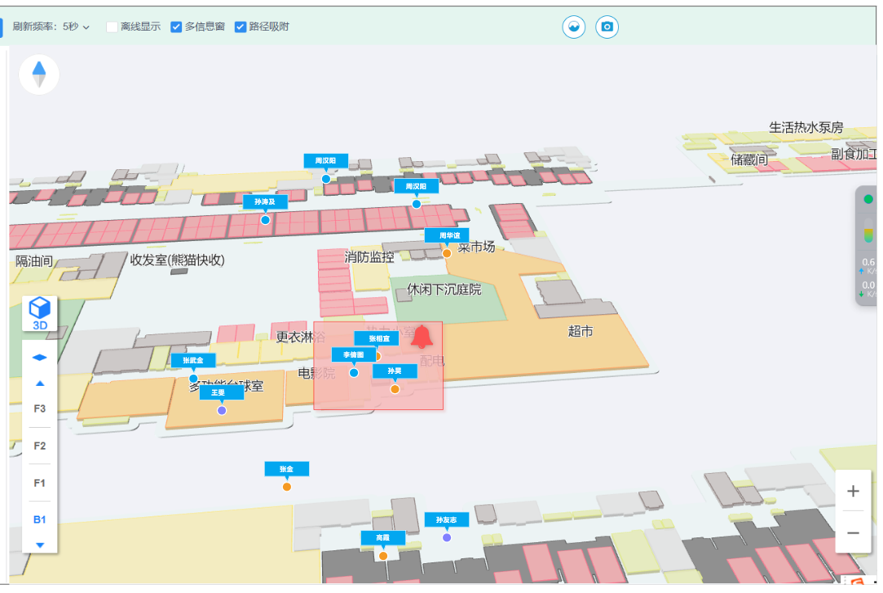Screen dimensions: 883x593
Task: Click the camera screenshot icon
Action: click(607, 27)
